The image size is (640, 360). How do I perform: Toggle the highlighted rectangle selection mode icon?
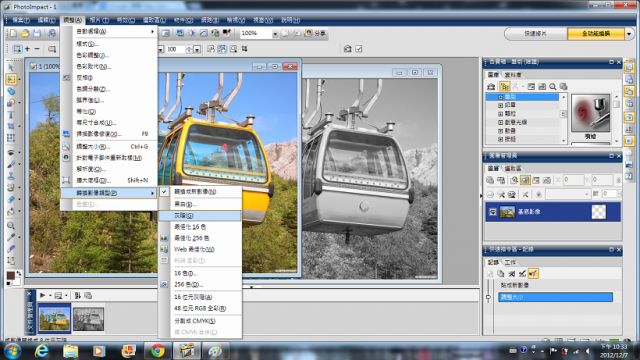click(17, 49)
